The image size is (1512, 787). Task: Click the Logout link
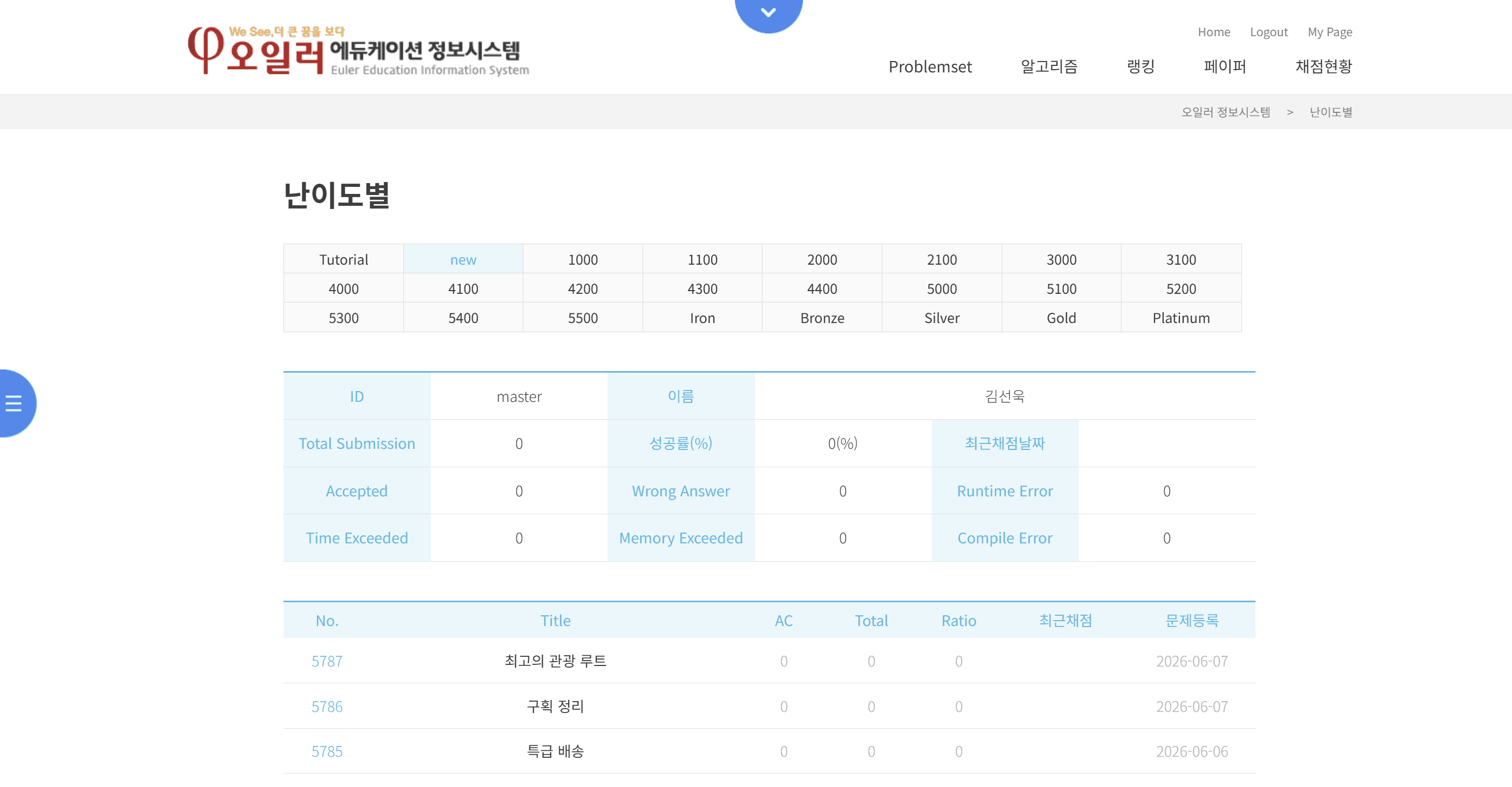pos(1268,32)
